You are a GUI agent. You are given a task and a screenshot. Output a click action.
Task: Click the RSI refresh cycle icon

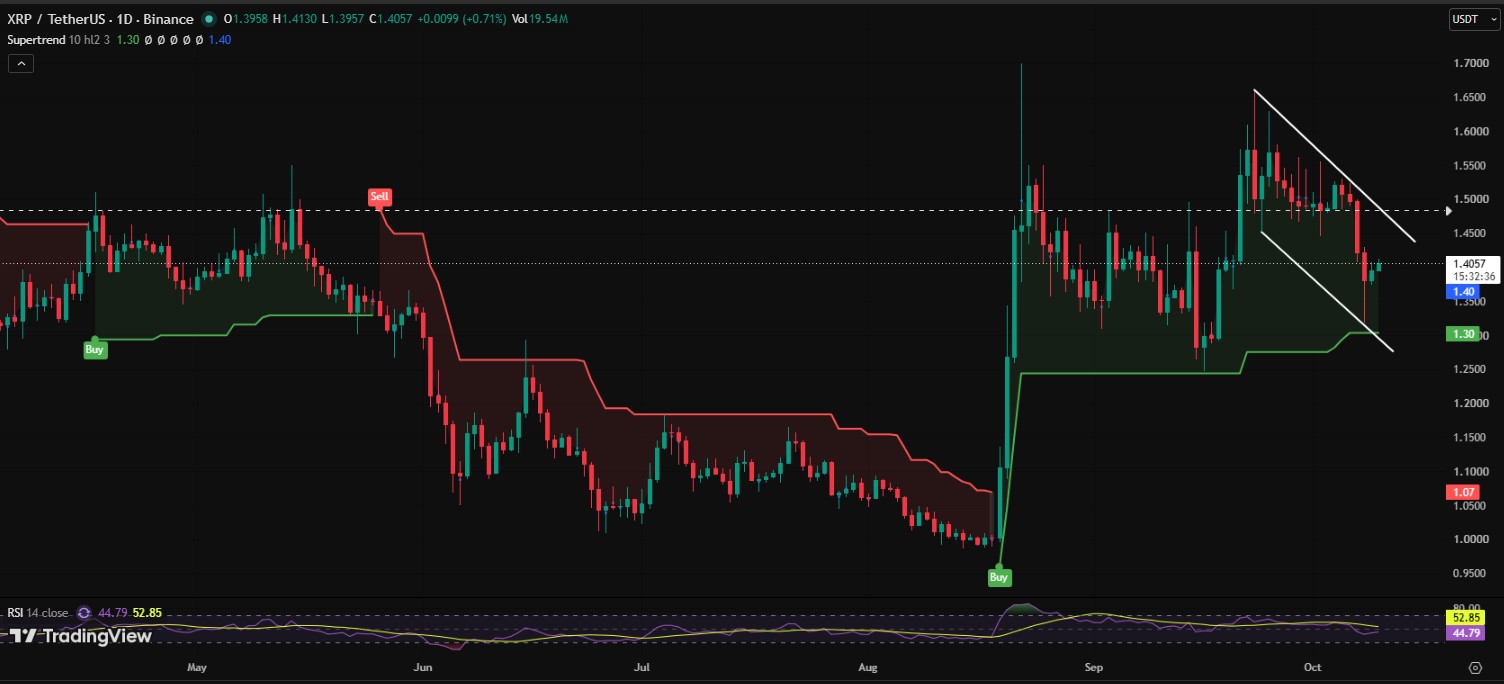point(84,613)
